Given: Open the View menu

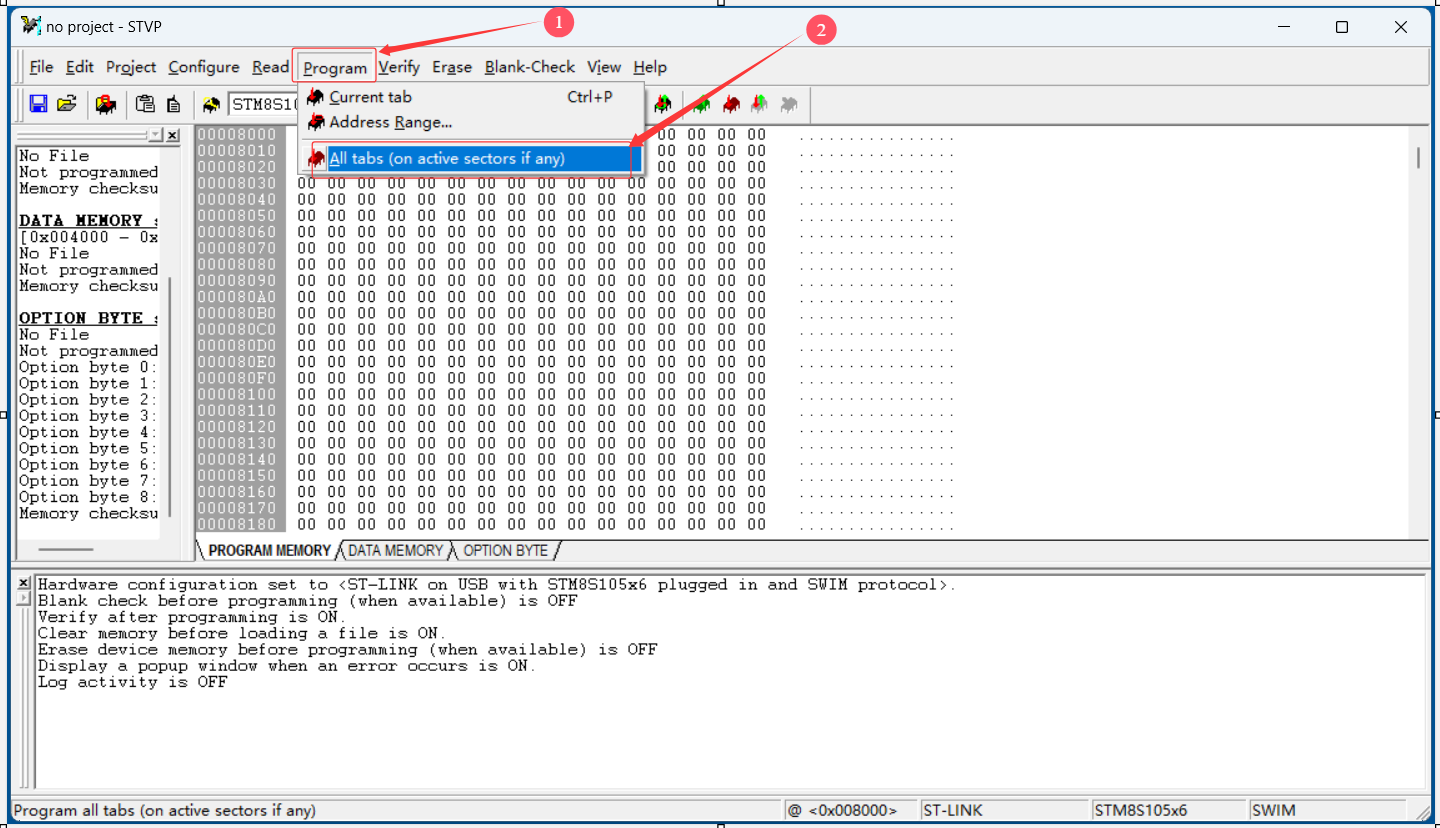Looking at the screenshot, I should (604, 67).
